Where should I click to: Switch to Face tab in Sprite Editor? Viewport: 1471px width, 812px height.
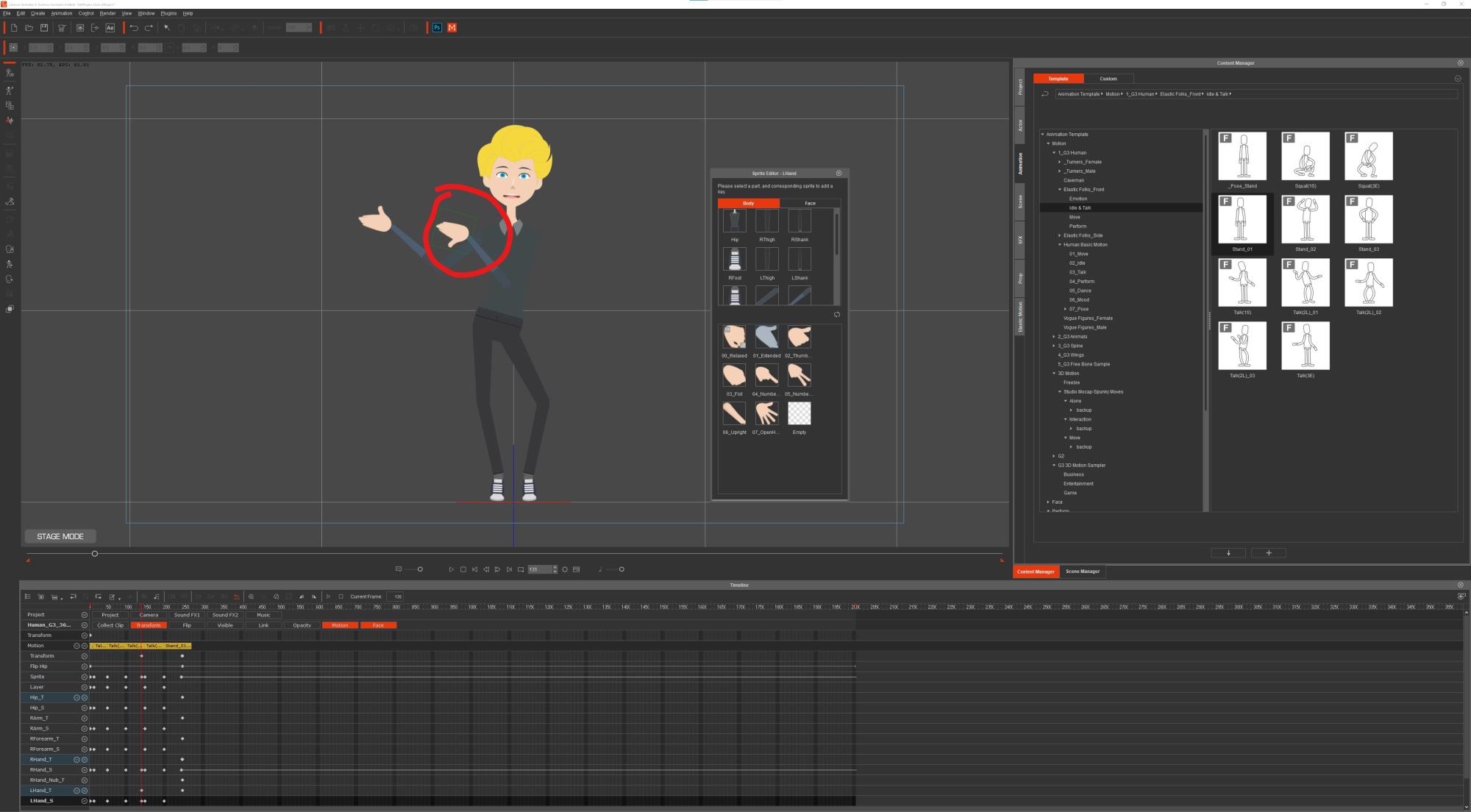(x=810, y=203)
